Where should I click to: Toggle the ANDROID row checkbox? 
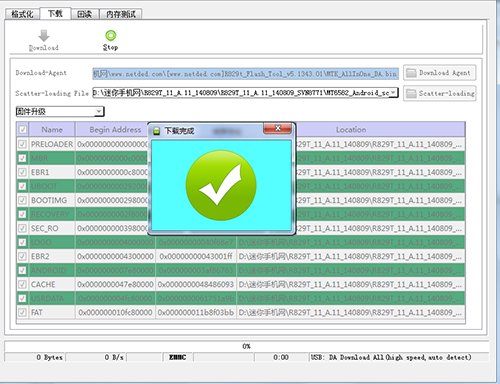coord(22,270)
